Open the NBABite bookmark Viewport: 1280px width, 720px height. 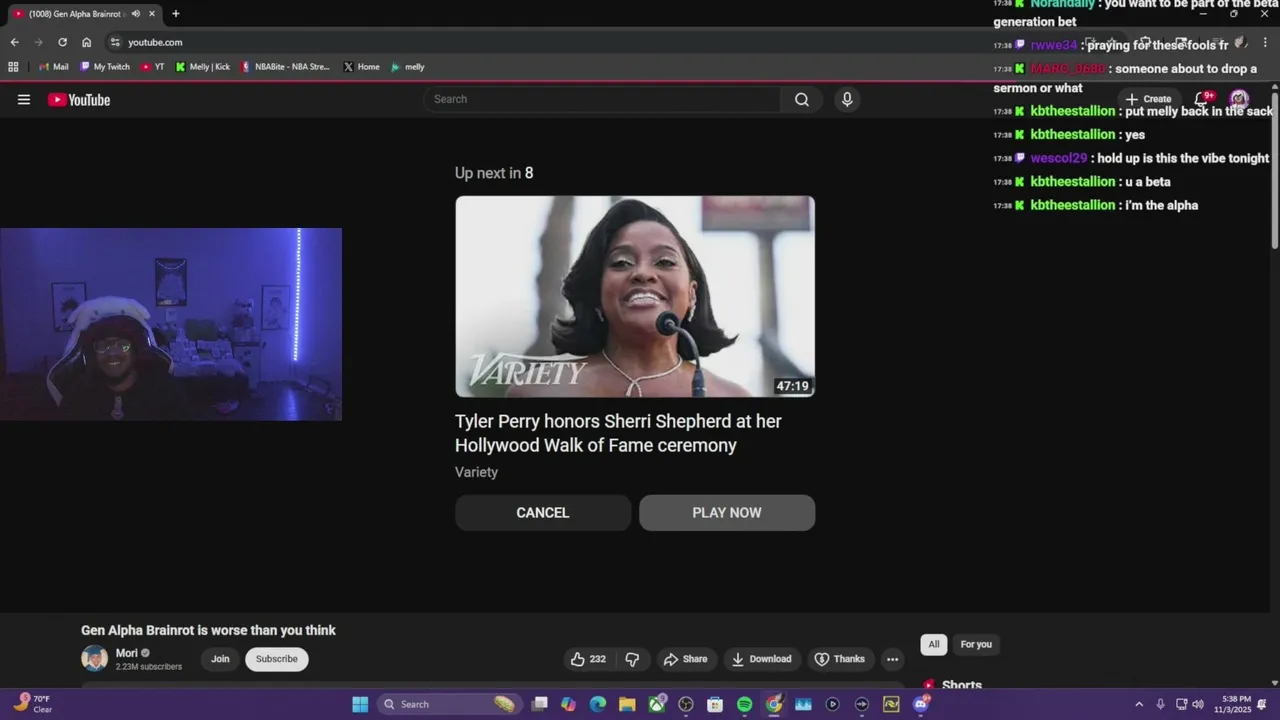[x=285, y=67]
